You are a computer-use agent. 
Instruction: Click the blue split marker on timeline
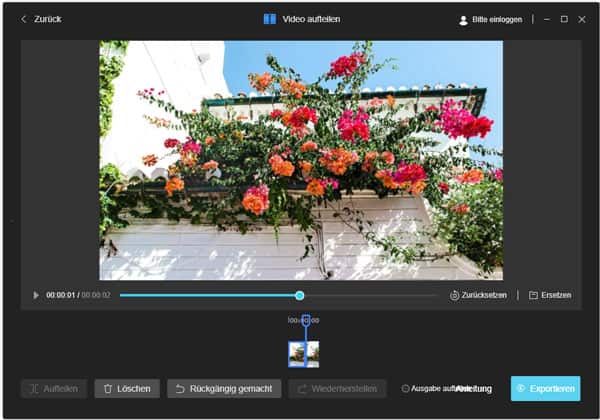pos(305,323)
